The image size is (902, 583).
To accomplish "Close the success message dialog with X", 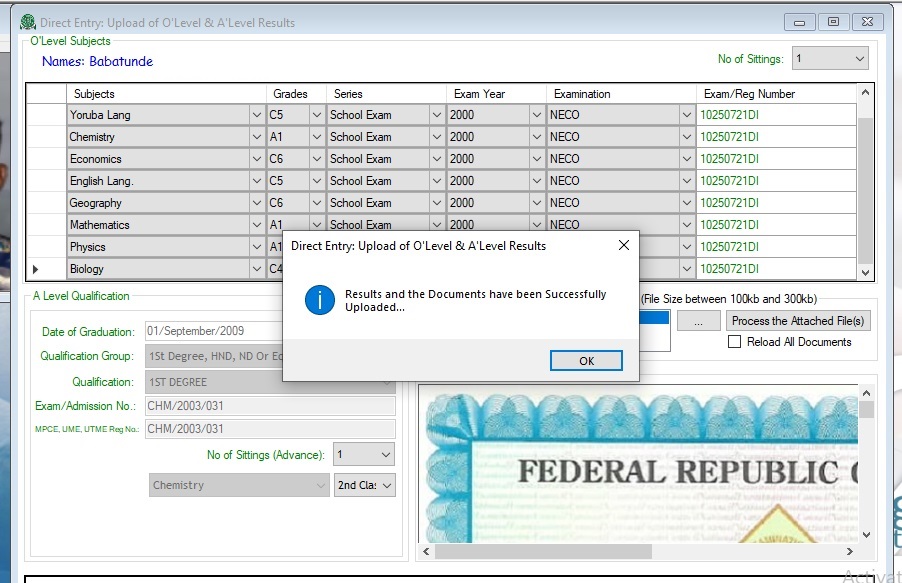I will (x=624, y=245).
